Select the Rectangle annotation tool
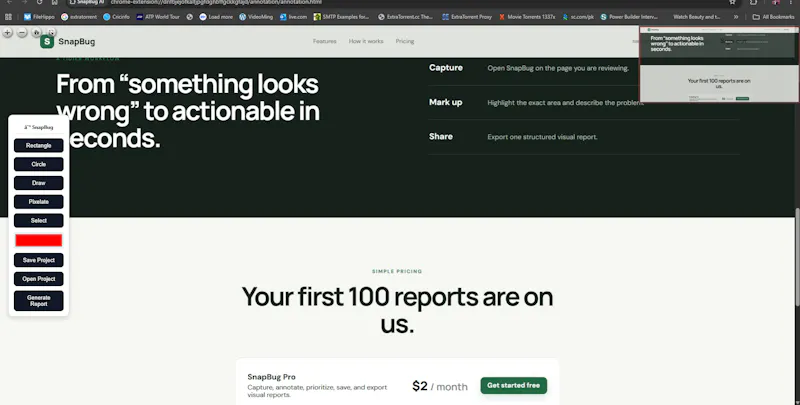Viewport: 800px width, 405px height. click(x=39, y=145)
